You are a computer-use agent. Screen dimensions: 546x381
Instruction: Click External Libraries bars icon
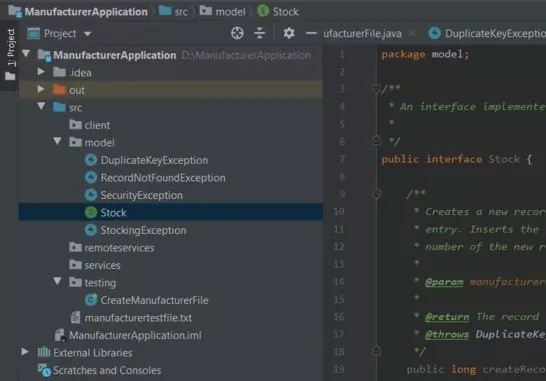tap(44, 352)
